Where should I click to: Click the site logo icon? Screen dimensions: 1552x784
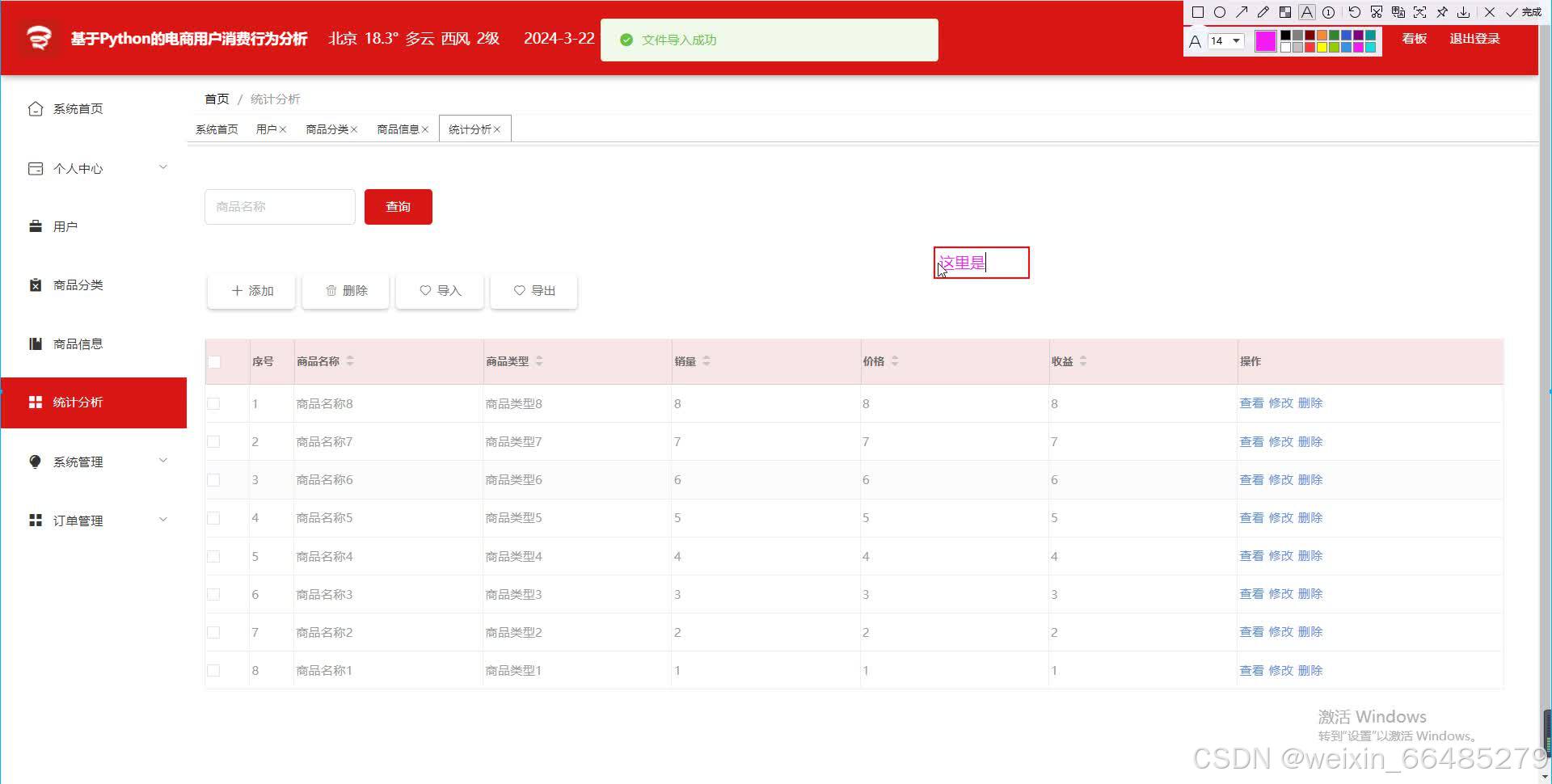click(x=39, y=38)
